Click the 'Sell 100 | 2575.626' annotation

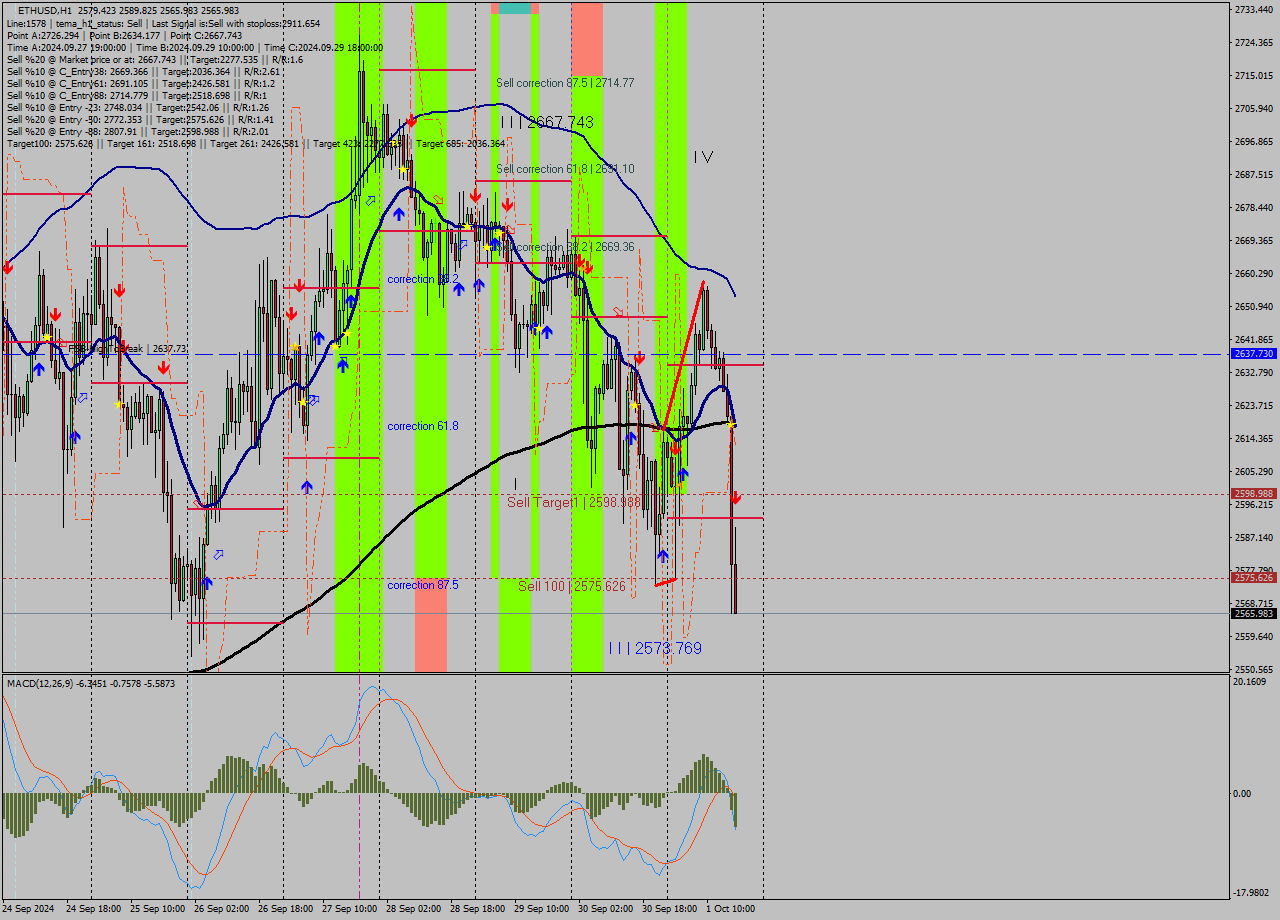tap(572, 586)
